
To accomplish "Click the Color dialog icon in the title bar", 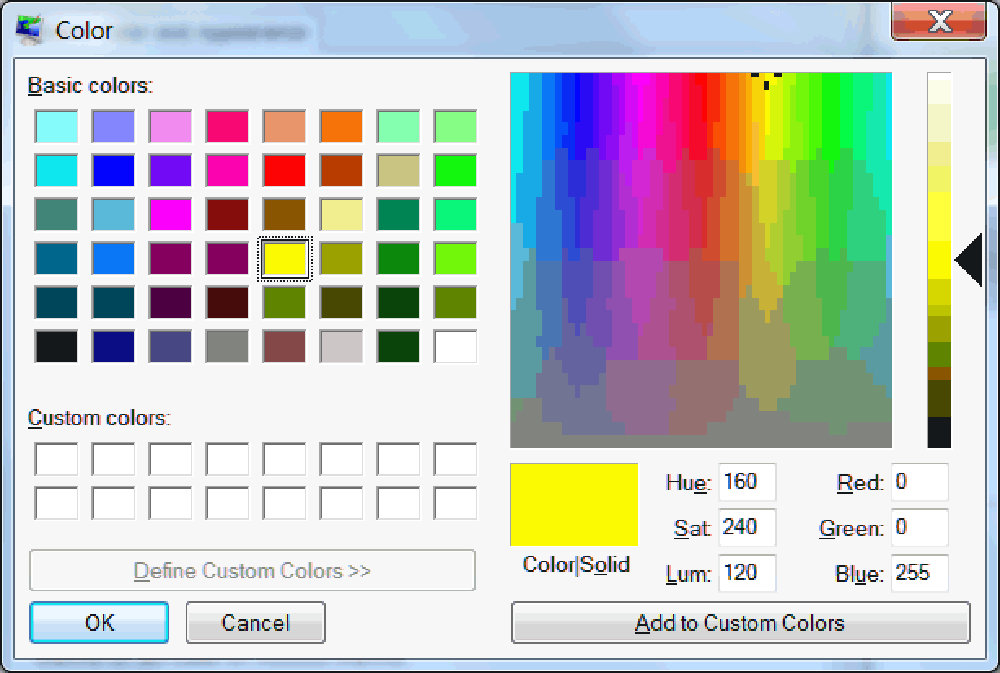I will [31, 29].
